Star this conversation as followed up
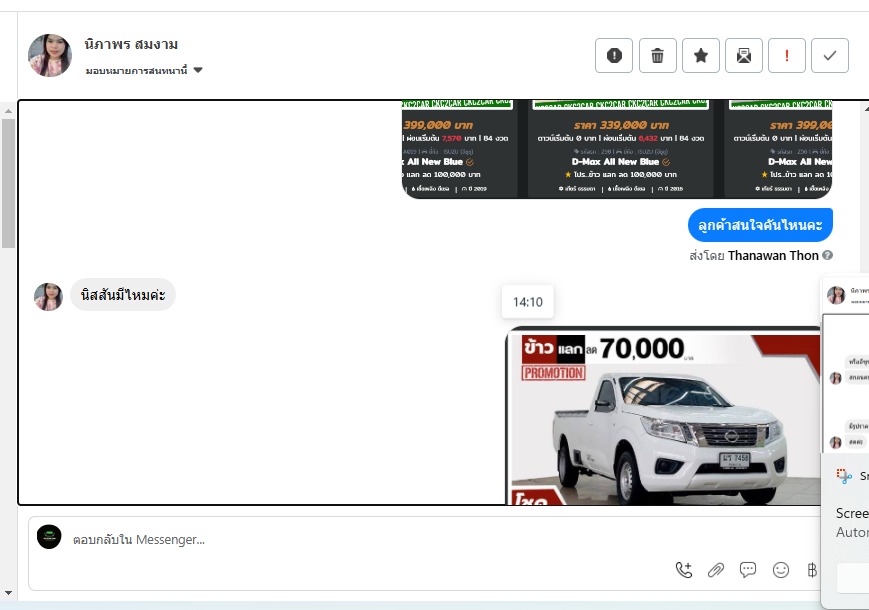Screen dimensions: 869x610 [x=701, y=55]
